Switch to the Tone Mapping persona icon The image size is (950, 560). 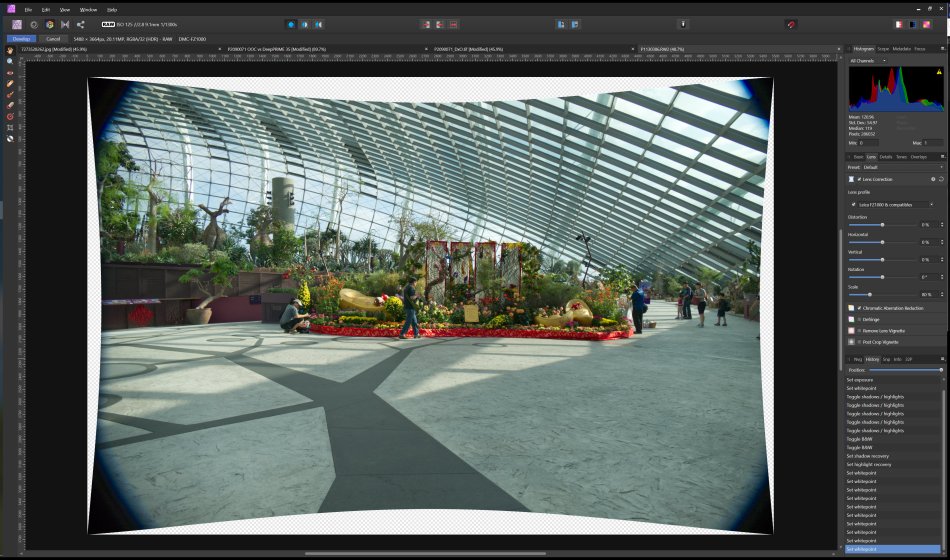(x=65, y=24)
